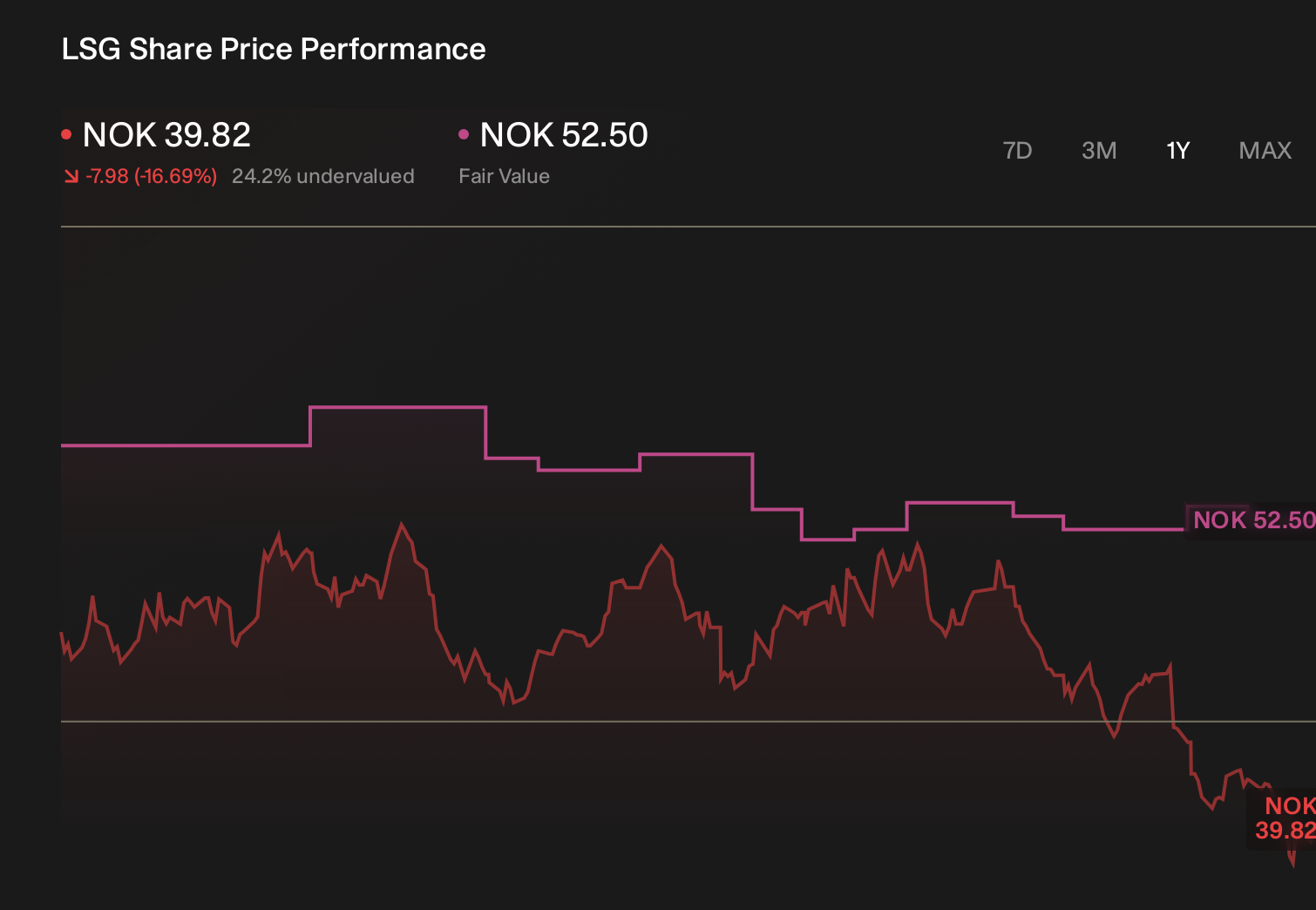1316x910 pixels.
Task: Select the 7D time range tab
Action: (x=1017, y=151)
